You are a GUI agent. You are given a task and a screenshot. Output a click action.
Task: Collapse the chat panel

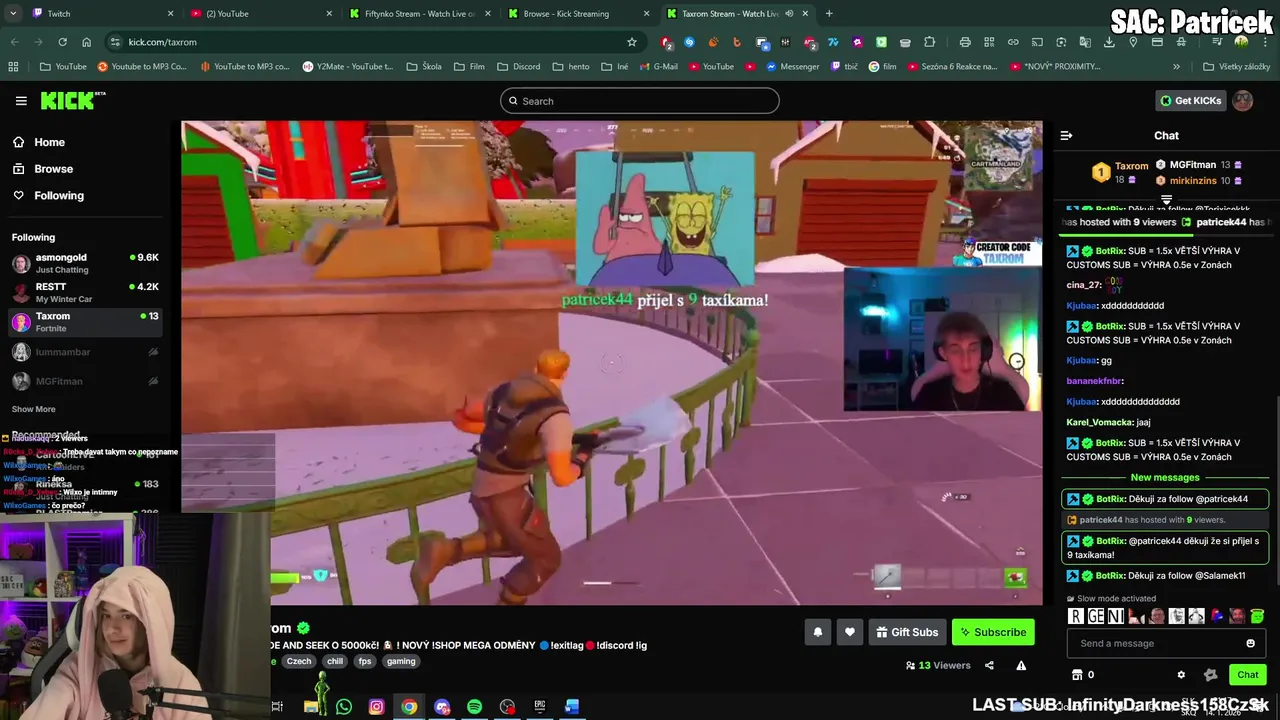coord(1066,135)
